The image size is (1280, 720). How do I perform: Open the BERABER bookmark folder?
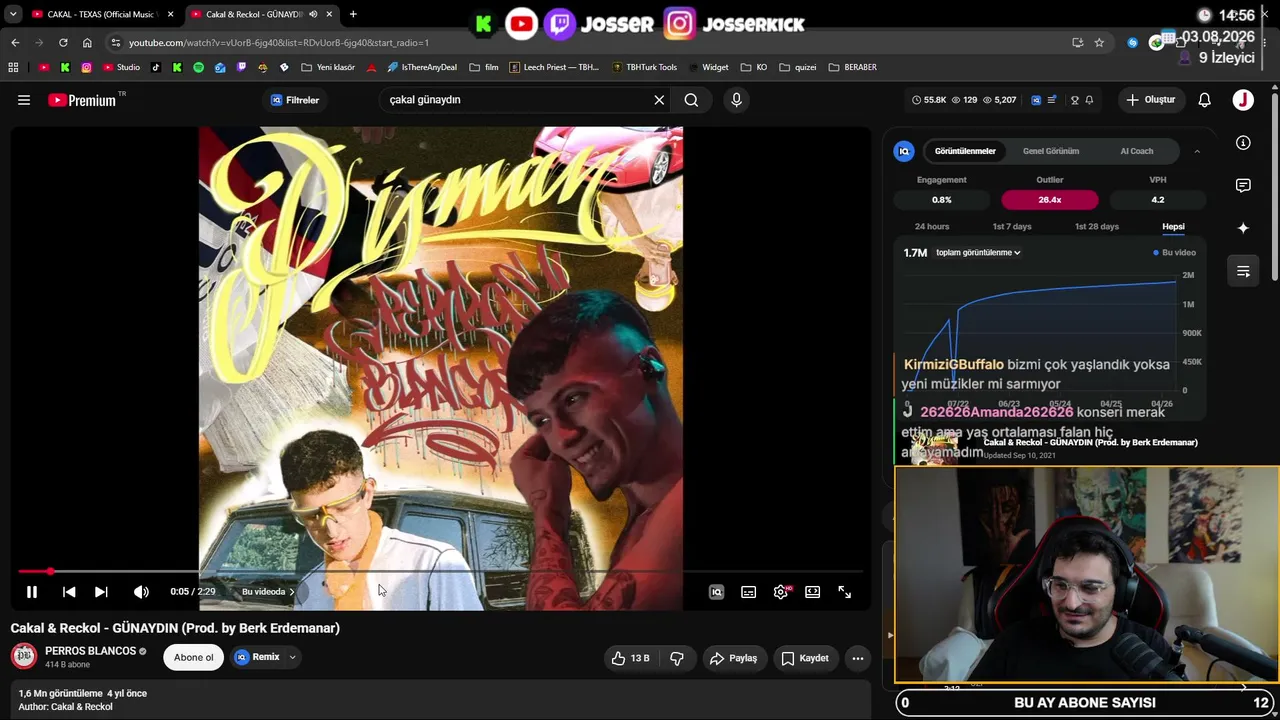[852, 67]
